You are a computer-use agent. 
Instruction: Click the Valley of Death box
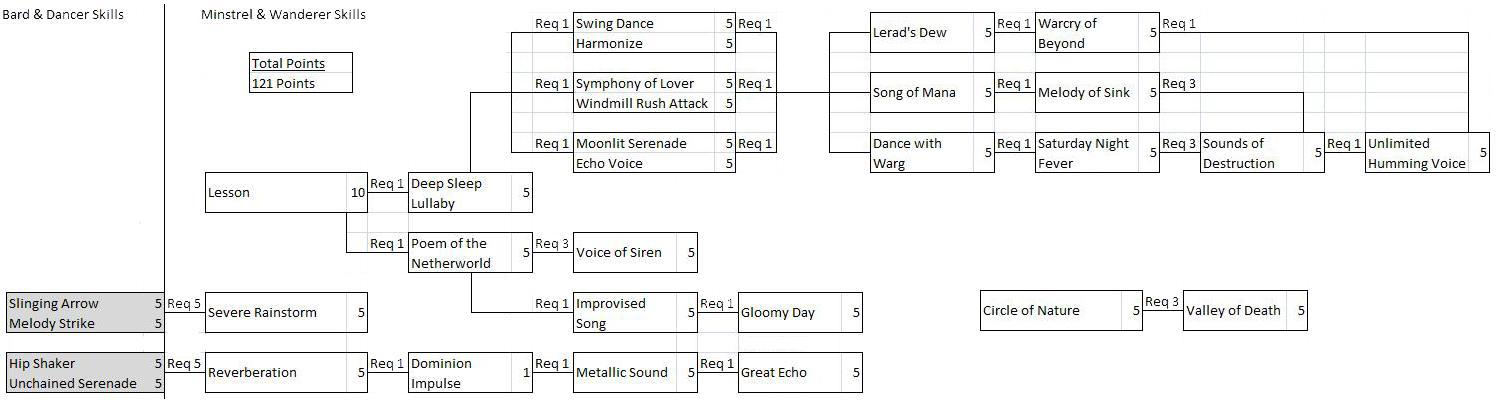pyautogui.click(x=1245, y=310)
